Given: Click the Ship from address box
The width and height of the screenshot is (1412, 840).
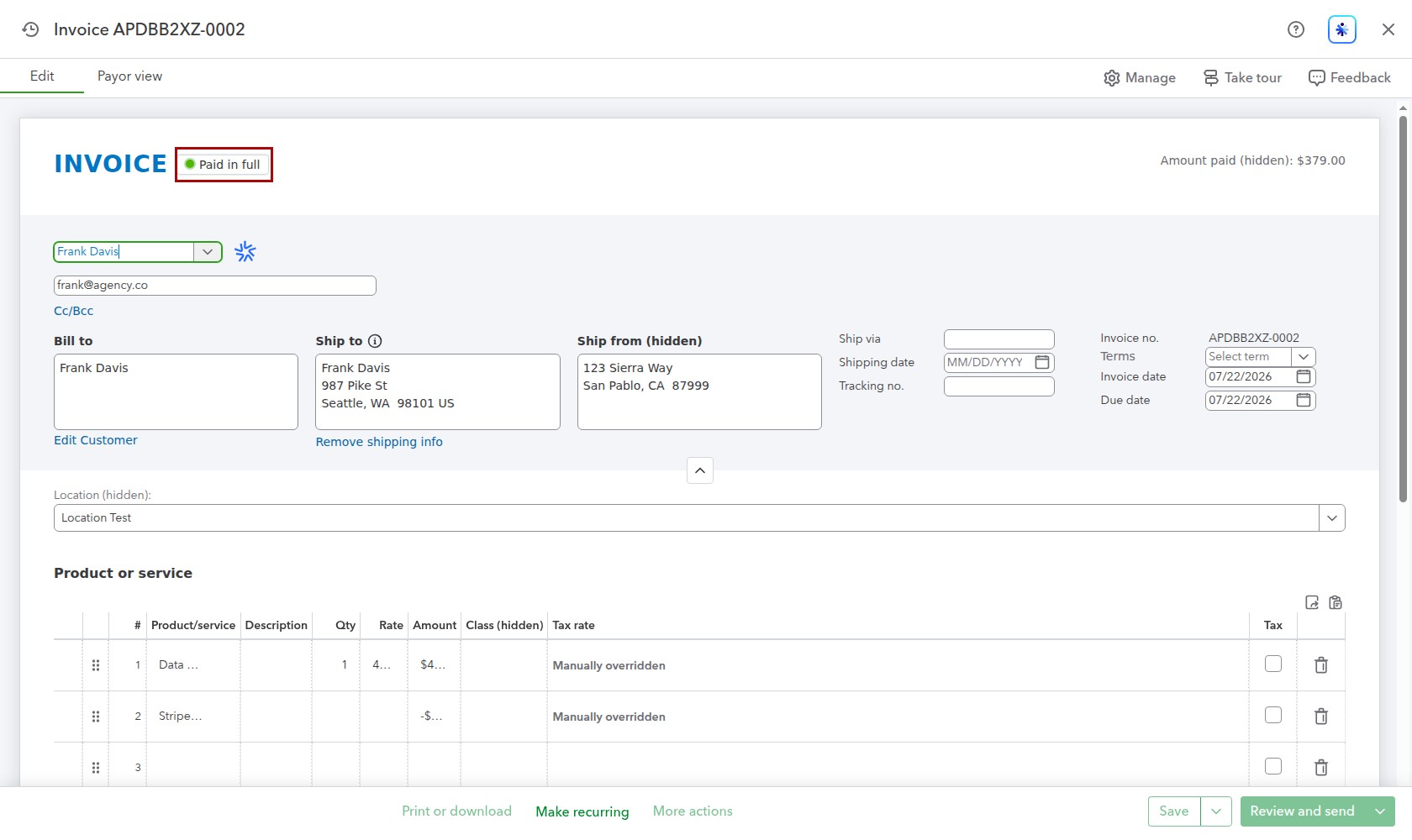Looking at the screenshot, I should tap(699, 391).
